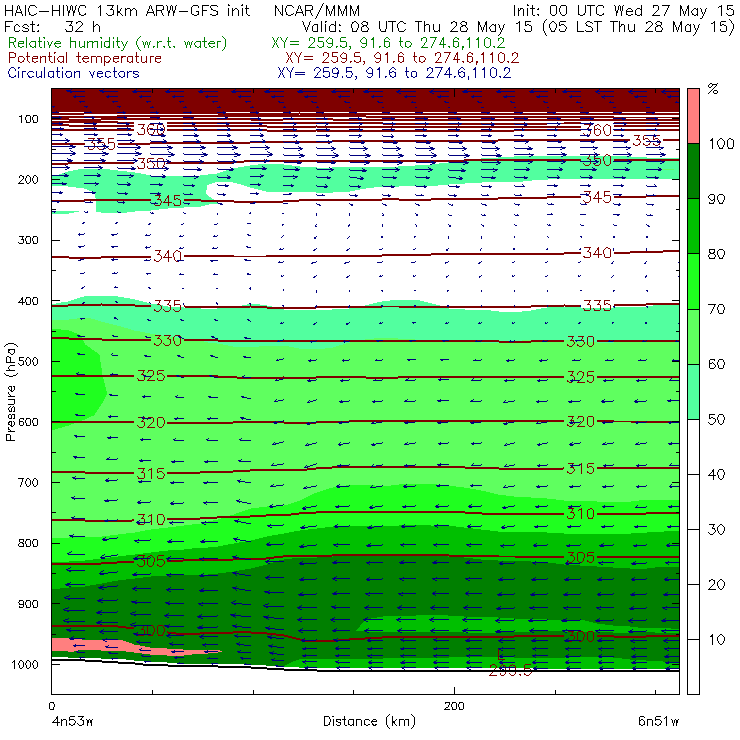Click the white 40-50% colorbar segment

693,446
